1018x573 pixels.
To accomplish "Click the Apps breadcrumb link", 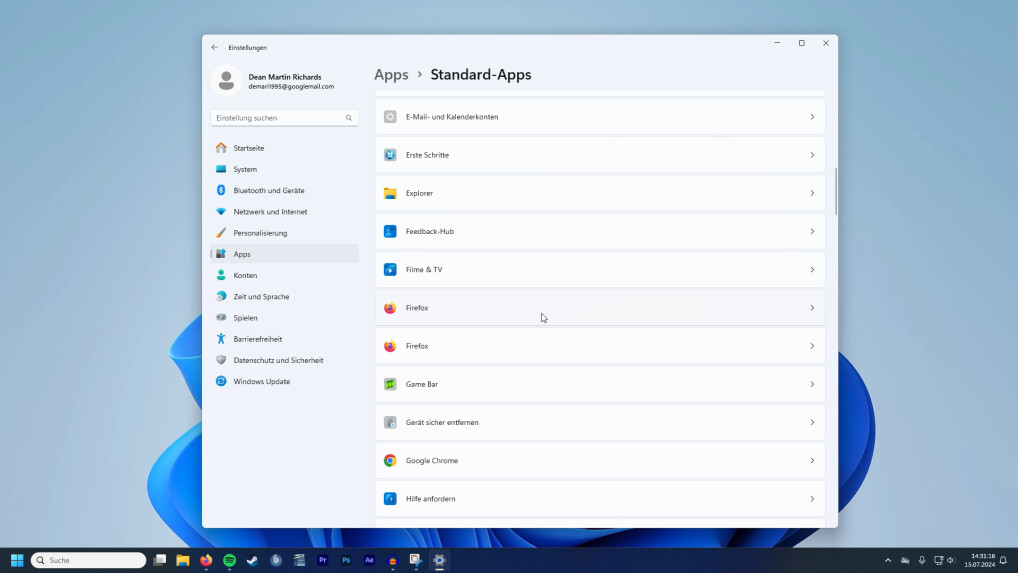I will [x=391, y=75].
